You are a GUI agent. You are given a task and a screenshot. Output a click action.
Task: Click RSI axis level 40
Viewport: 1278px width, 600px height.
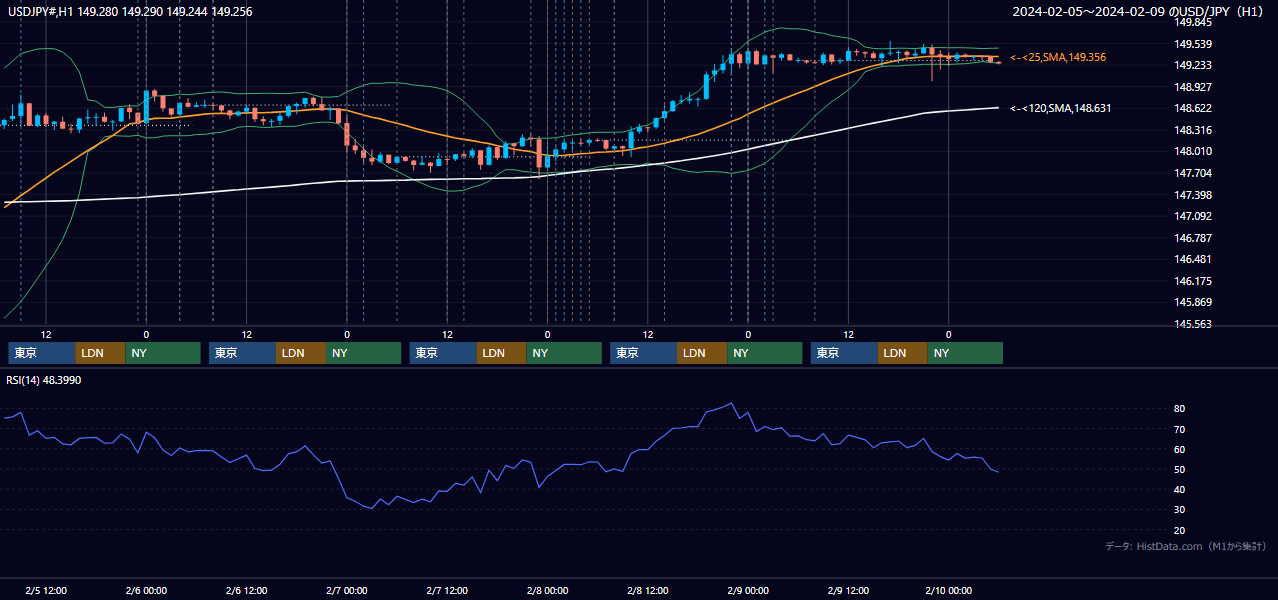click(1180, 489)
